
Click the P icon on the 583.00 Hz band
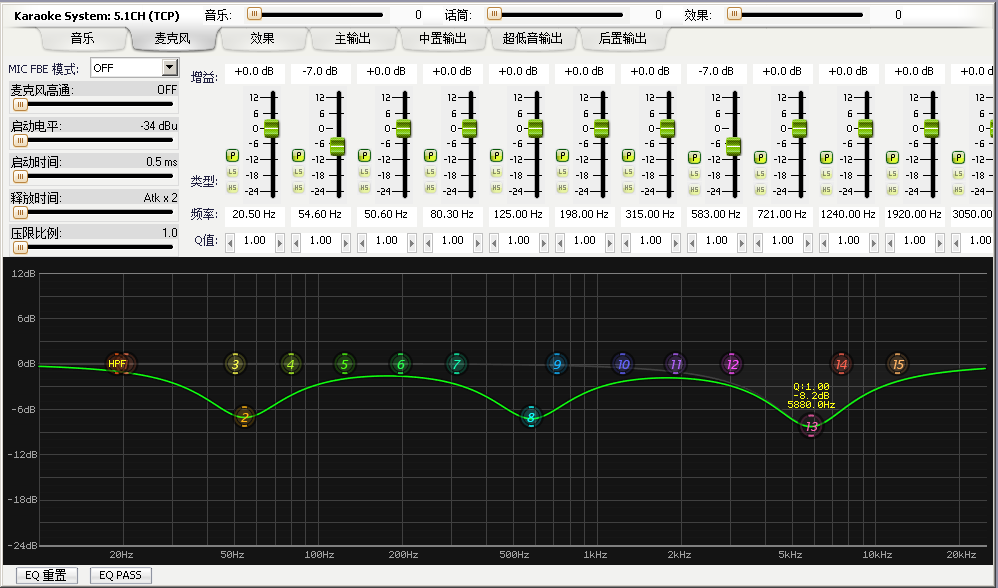(x=695, y=155)
